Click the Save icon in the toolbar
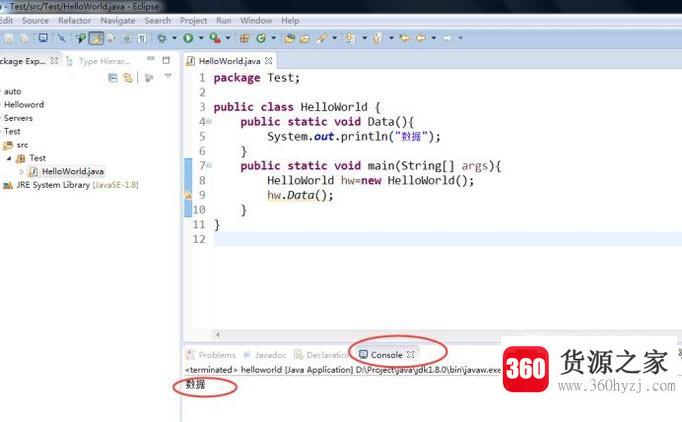The width and height of the screenshot is (682, 422). click(9, 39)
